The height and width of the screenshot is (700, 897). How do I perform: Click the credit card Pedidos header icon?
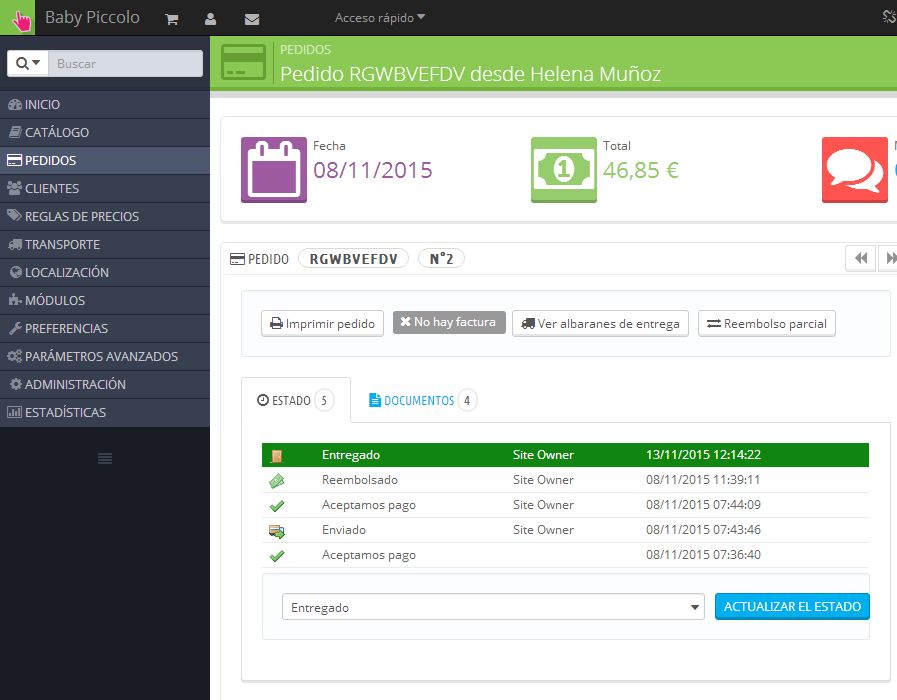(244, 62)
